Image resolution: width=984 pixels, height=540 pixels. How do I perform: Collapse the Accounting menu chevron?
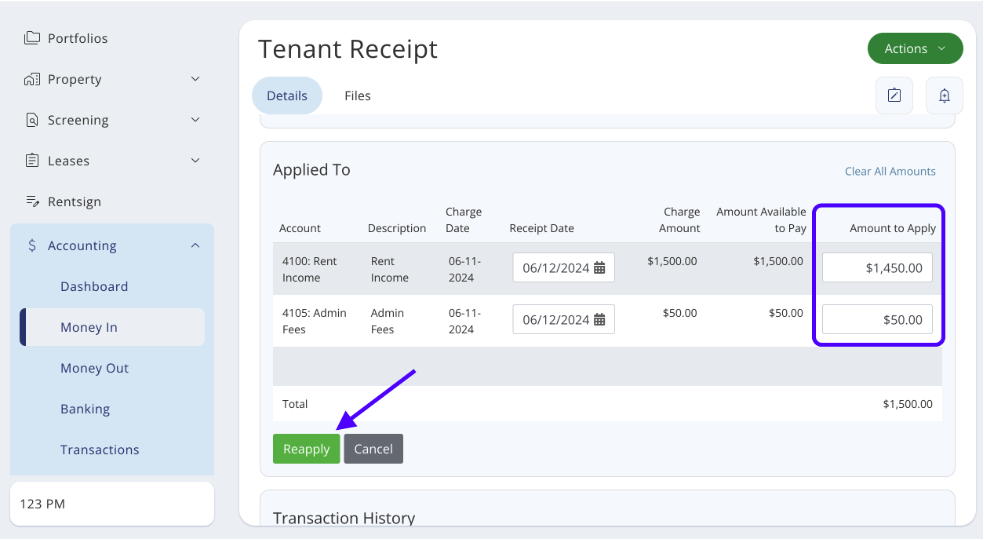pos(195,246)
